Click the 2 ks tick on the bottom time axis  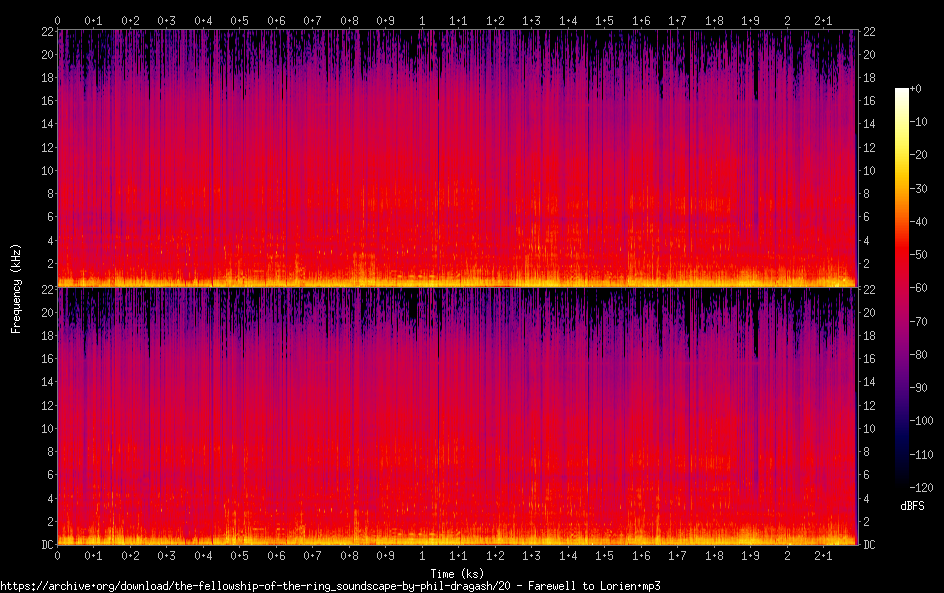click(x=787, y=555)
